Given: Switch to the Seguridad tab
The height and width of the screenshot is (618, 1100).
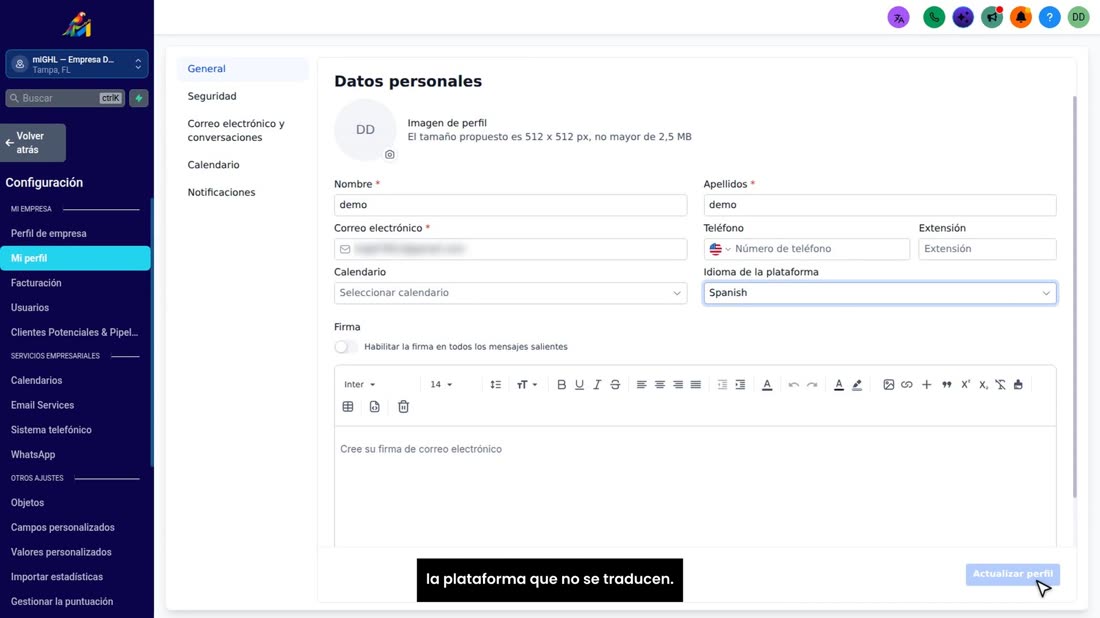Looking at the screenshot, I should tap(212, 96).
